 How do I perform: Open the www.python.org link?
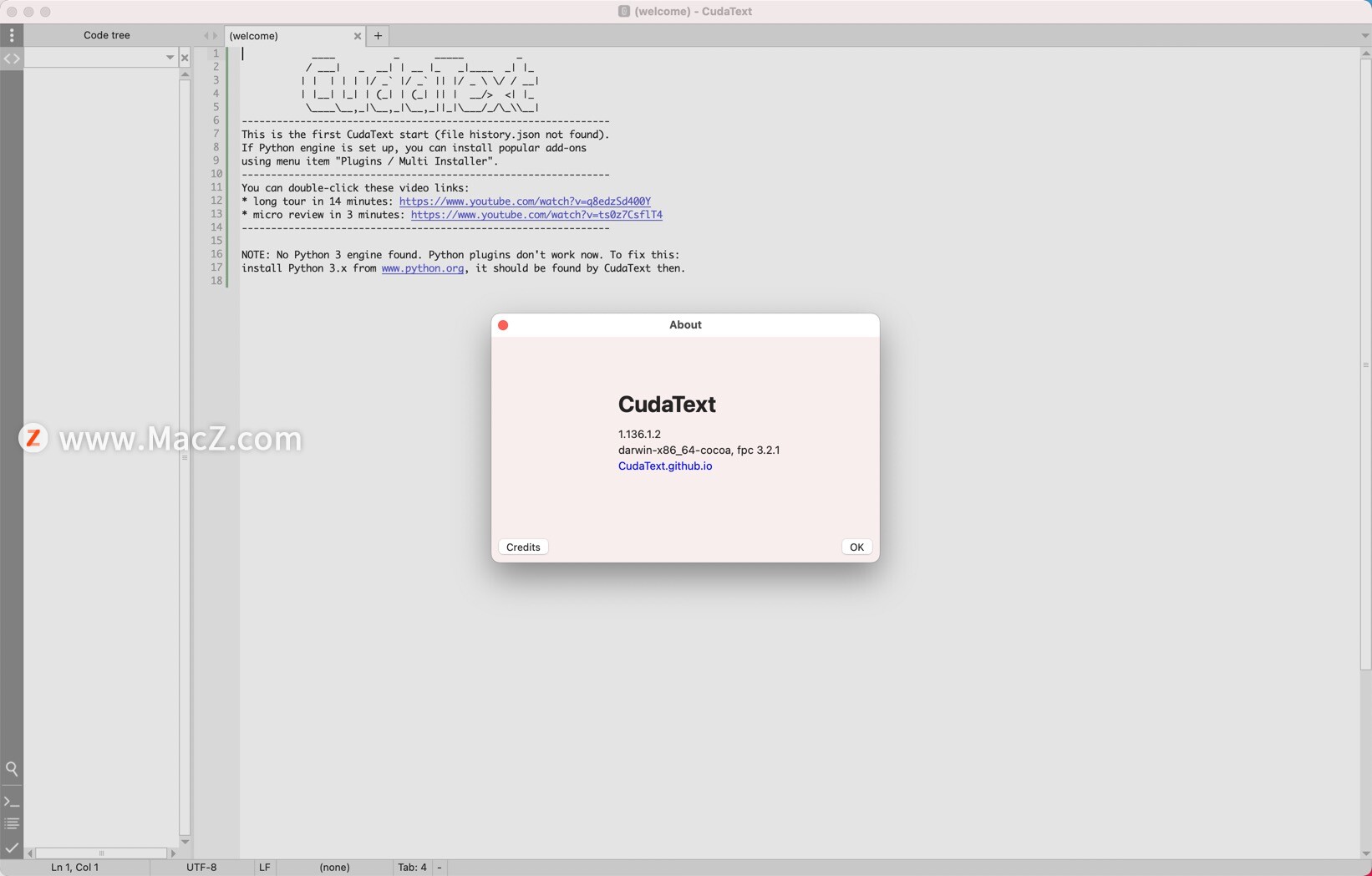(423, 268)
